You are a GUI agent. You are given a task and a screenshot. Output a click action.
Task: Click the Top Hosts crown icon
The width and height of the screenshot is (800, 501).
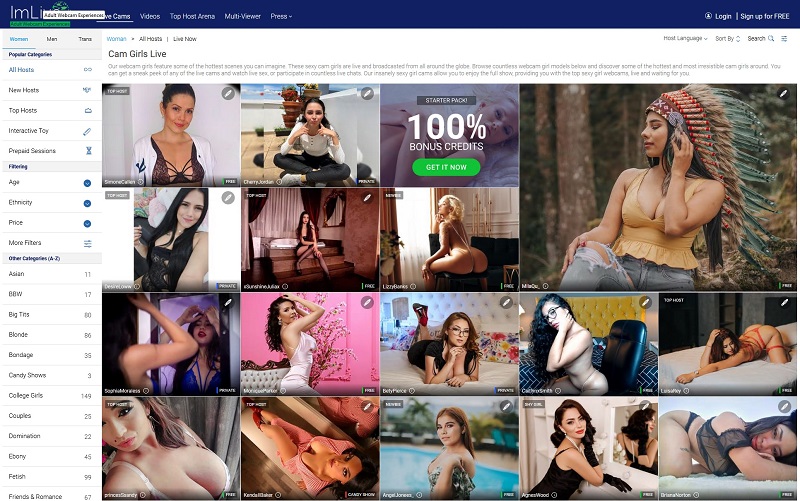pos(88,110)
